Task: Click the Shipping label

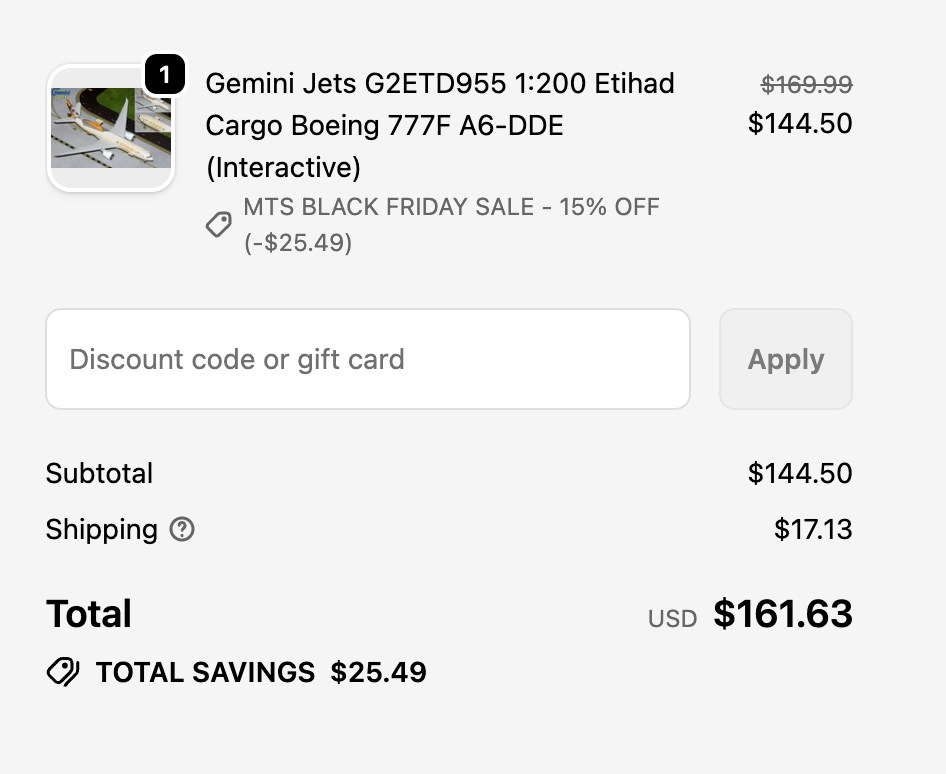Action: [x=101, y=529]
